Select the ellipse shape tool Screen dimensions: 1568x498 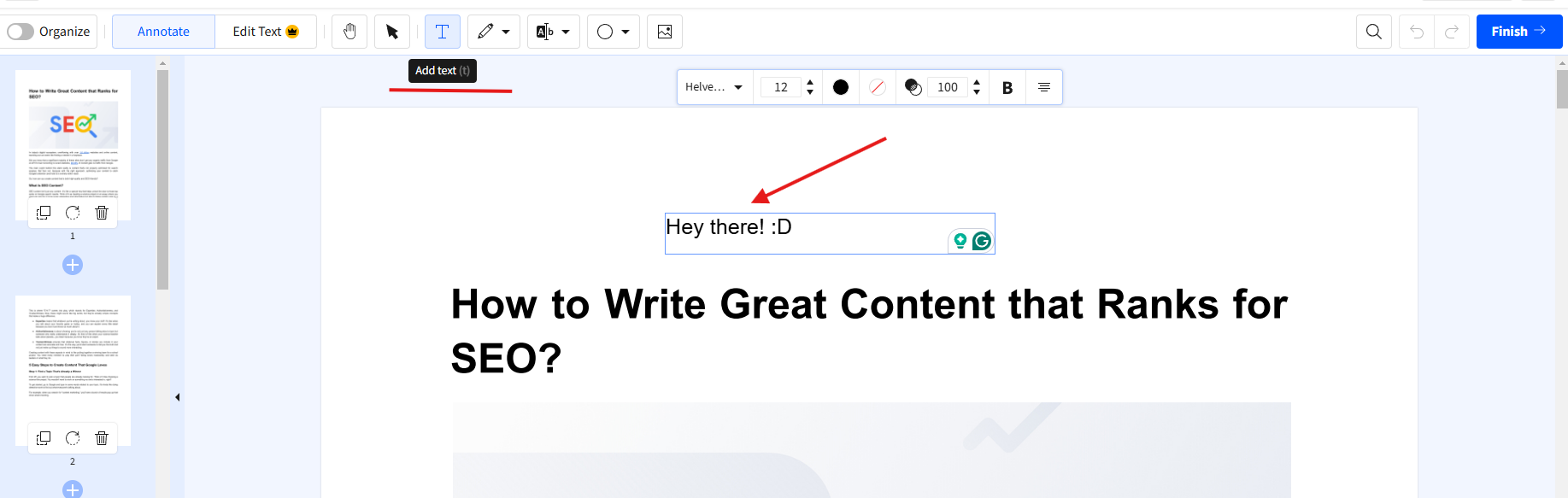click(605, 32)
